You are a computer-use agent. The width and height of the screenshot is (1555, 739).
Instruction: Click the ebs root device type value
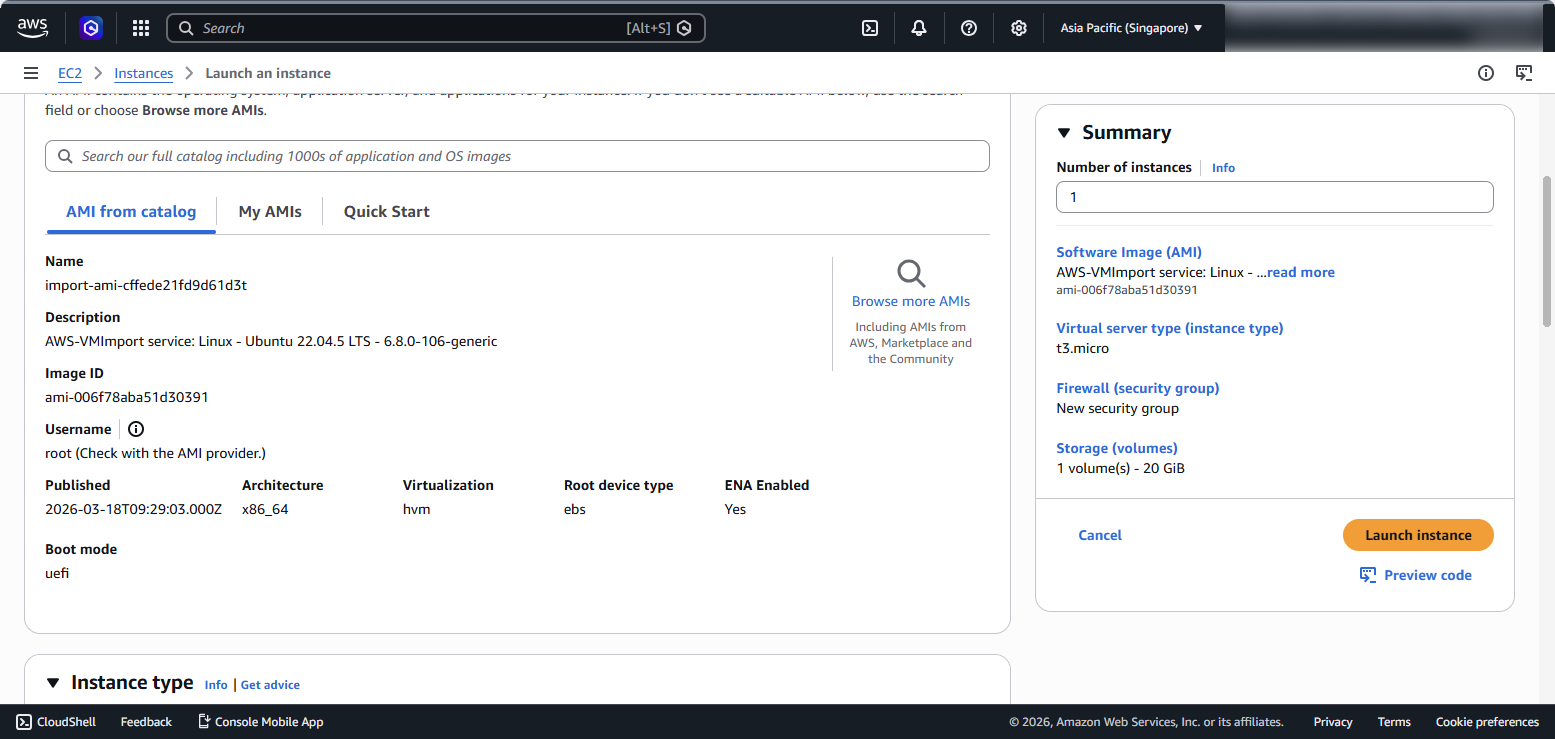(x=575, y=509)
